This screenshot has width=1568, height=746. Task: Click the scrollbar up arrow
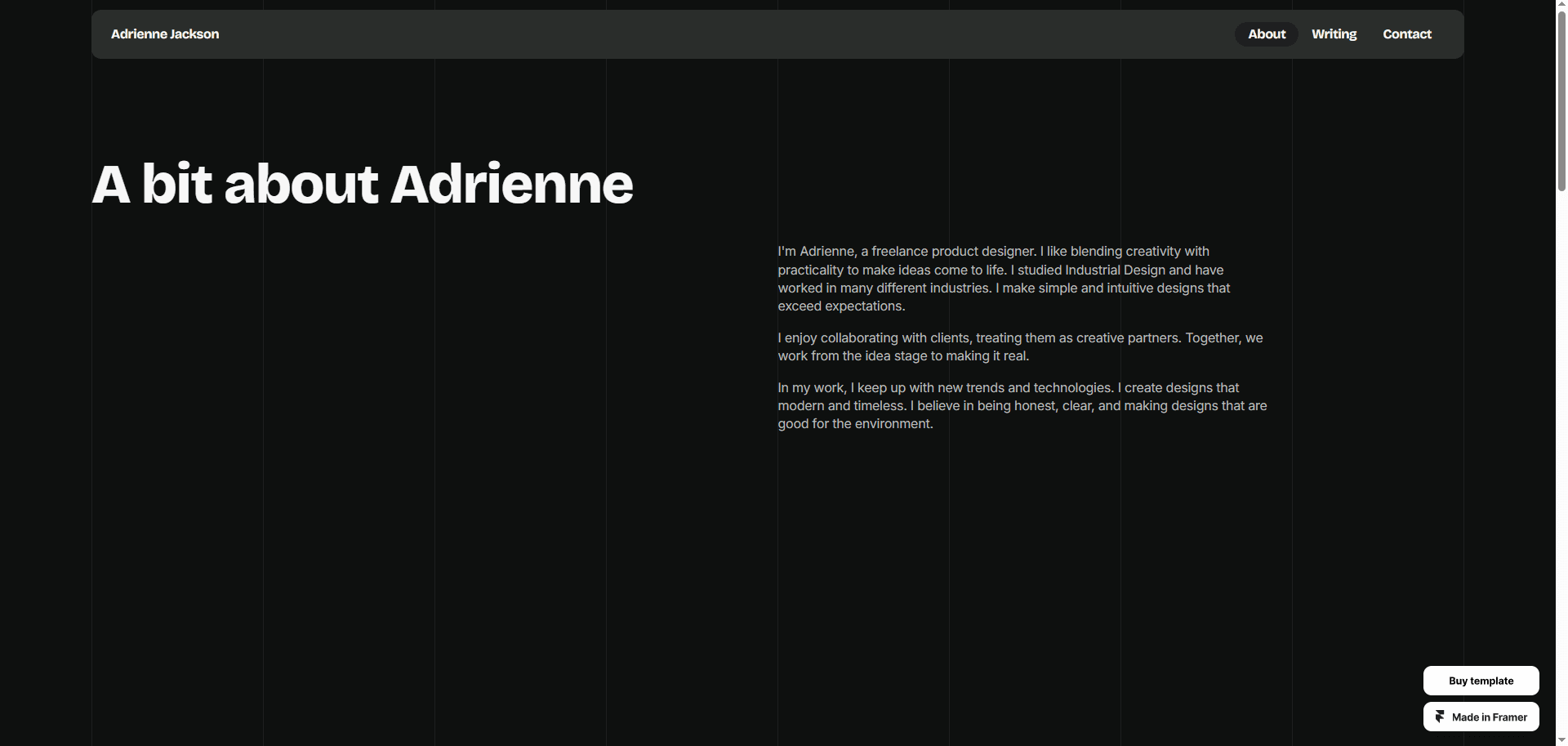coord(1561,5)
